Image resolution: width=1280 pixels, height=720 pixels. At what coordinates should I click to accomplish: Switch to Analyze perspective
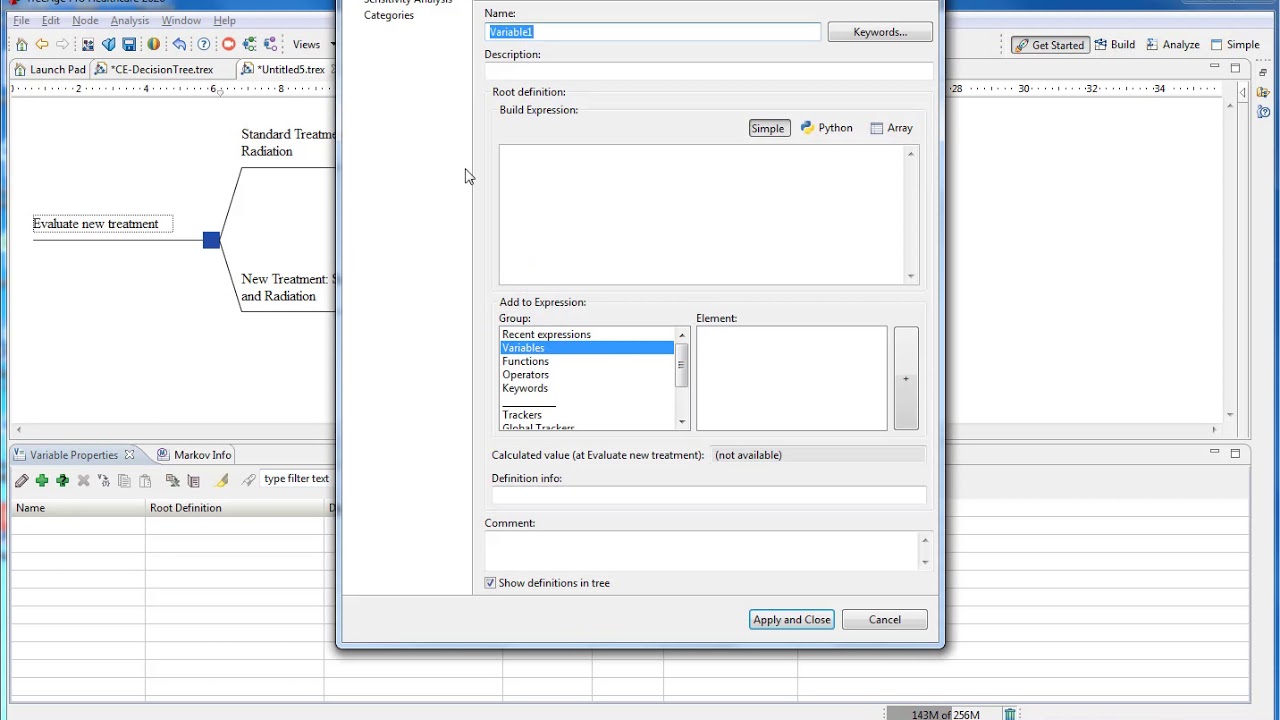click(1173, 45)
